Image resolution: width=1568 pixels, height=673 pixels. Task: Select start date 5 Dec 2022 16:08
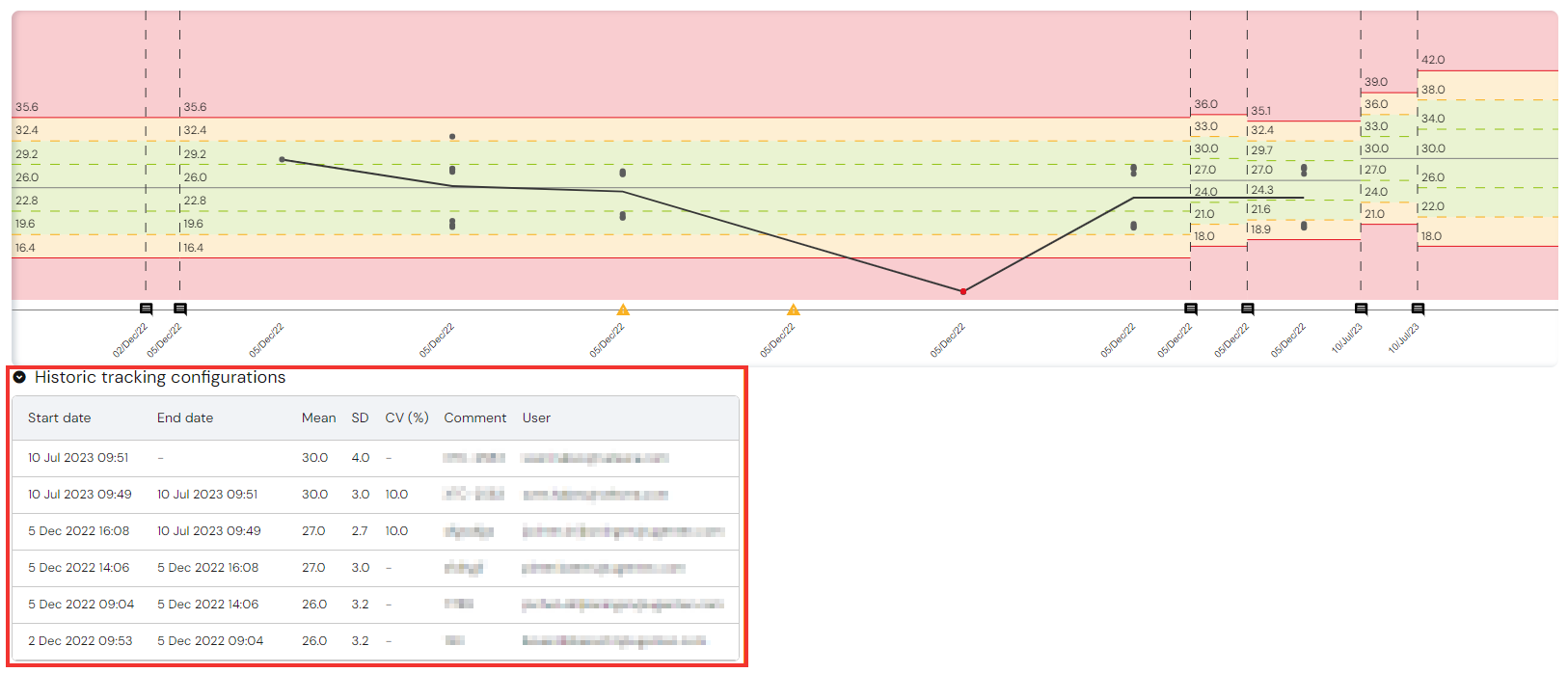pos(78,531)
